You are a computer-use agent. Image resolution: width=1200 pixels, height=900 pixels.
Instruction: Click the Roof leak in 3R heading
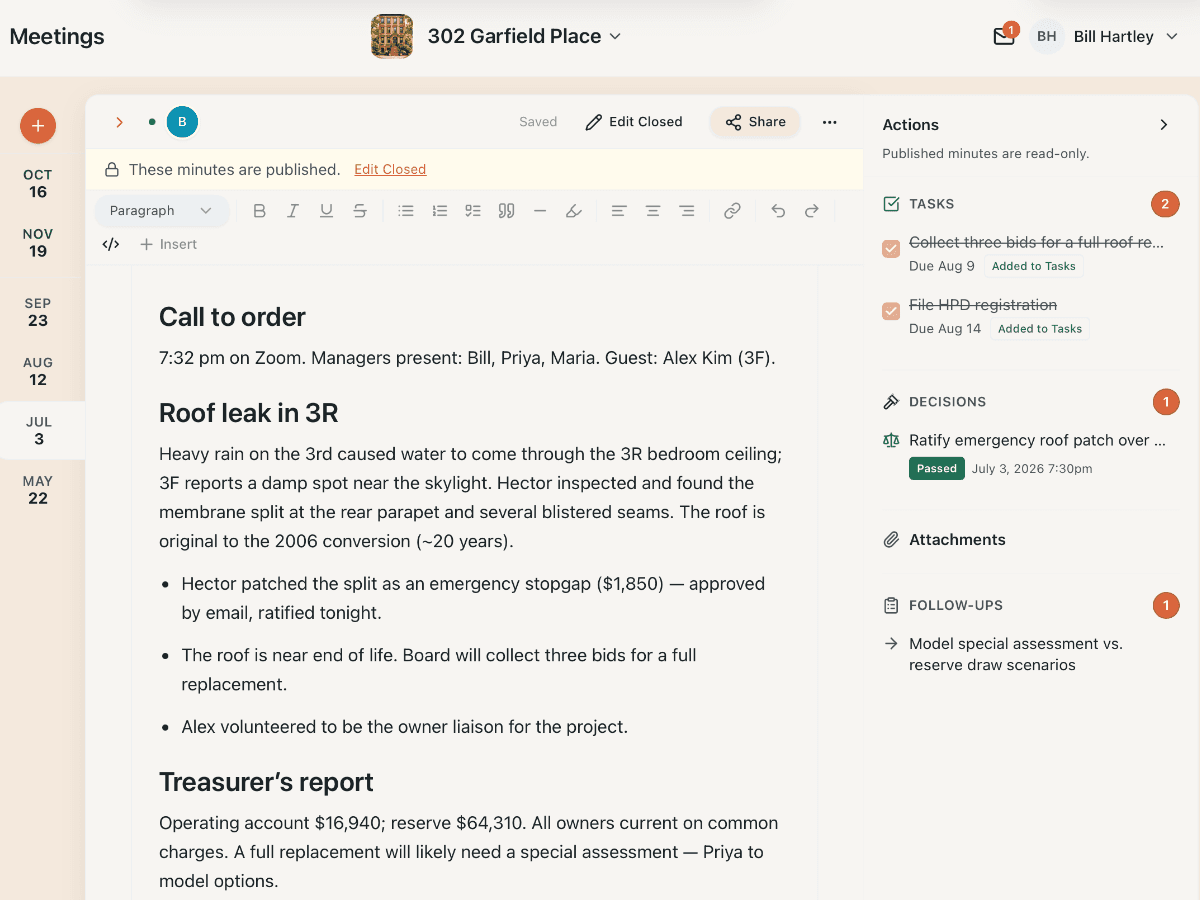pos(249,413)
